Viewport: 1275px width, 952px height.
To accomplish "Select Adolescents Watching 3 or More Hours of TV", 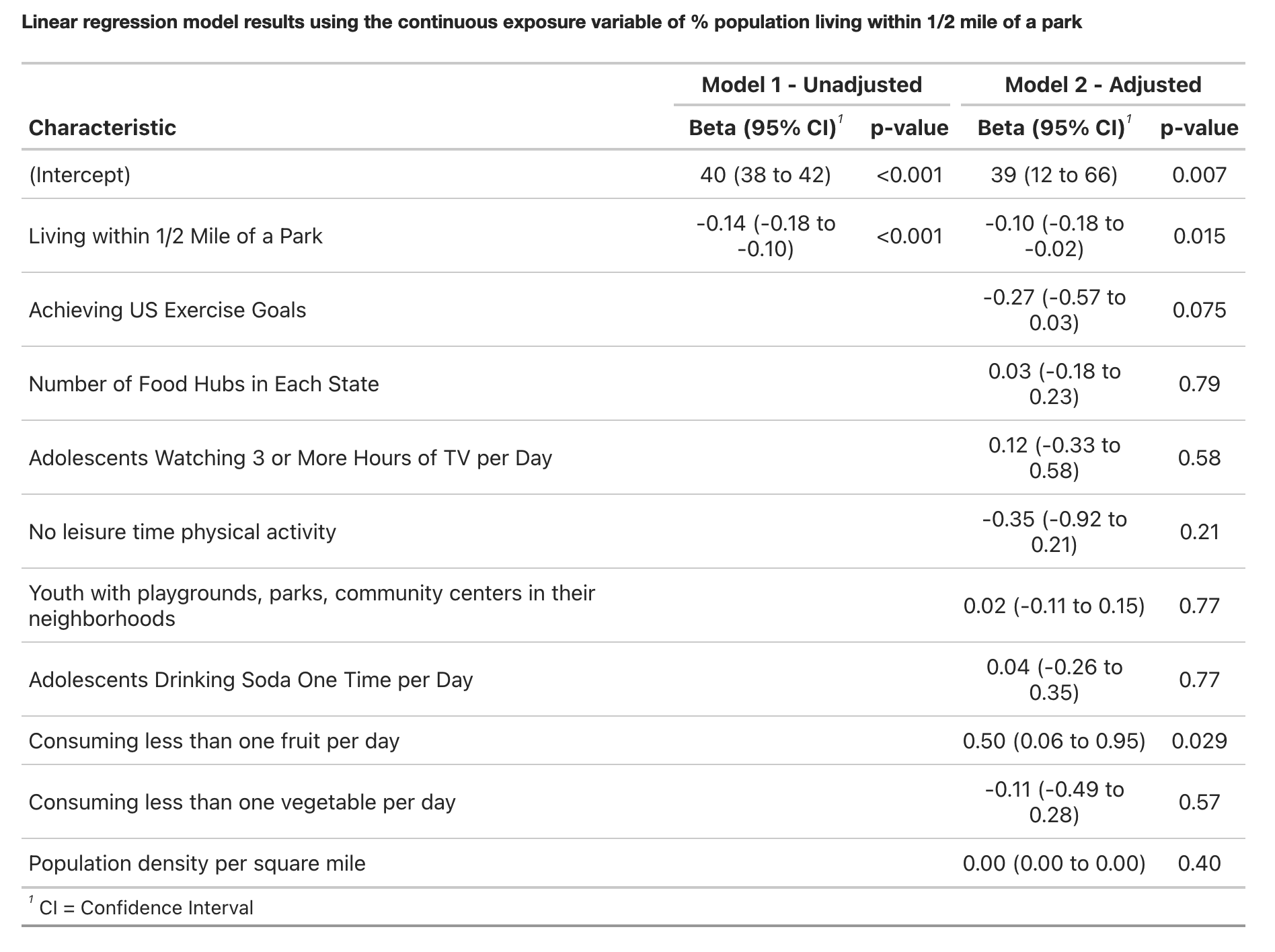I will click(290, 458).
